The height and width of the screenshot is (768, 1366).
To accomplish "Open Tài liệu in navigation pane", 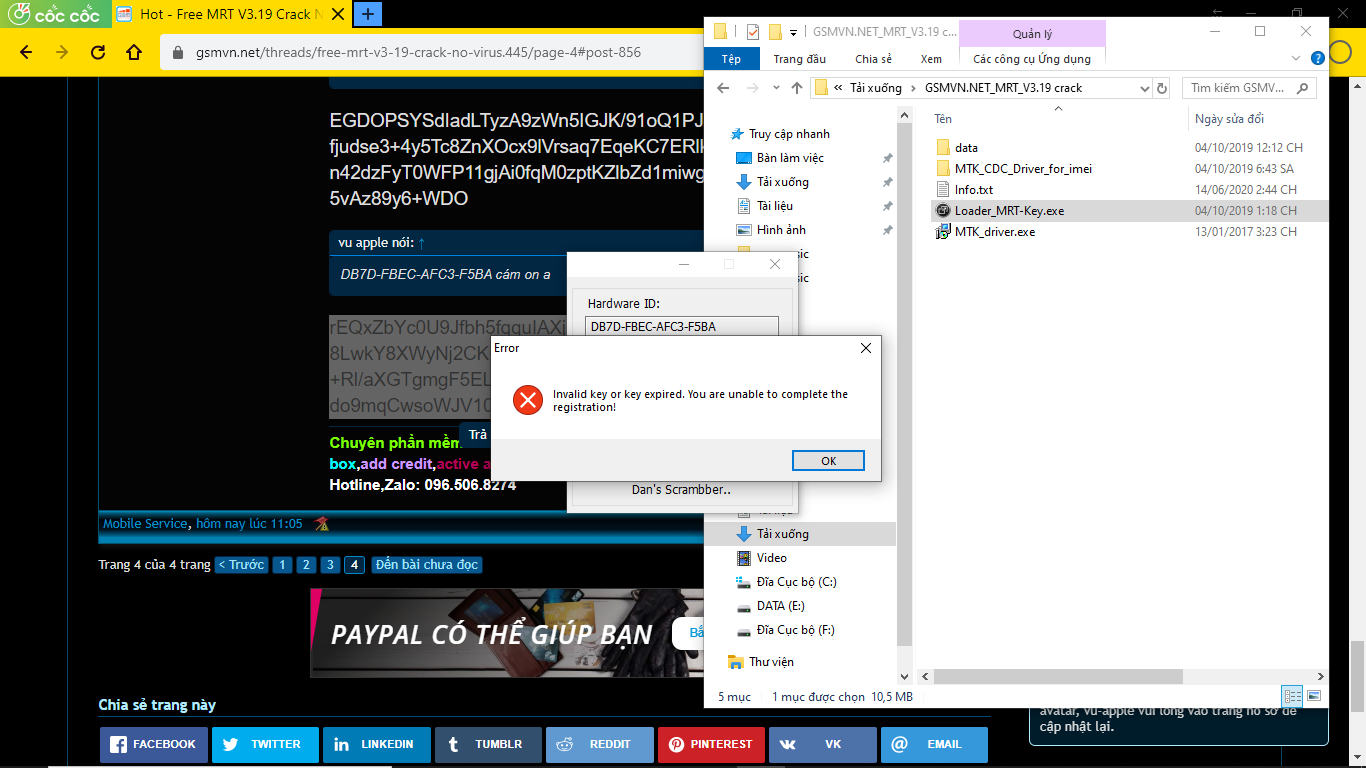I will pos(775,206).
